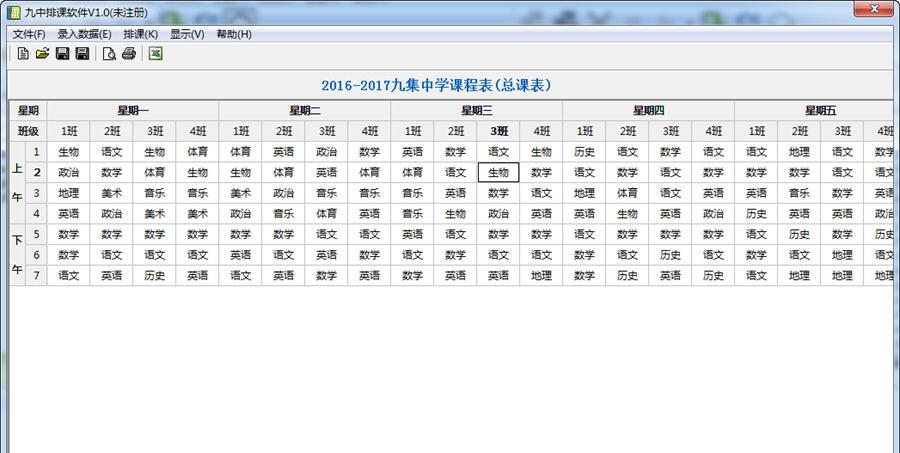Viewport: 900px width, 453px height.
Task: Click the 星期五 column header
Action: tap(814, 111)
